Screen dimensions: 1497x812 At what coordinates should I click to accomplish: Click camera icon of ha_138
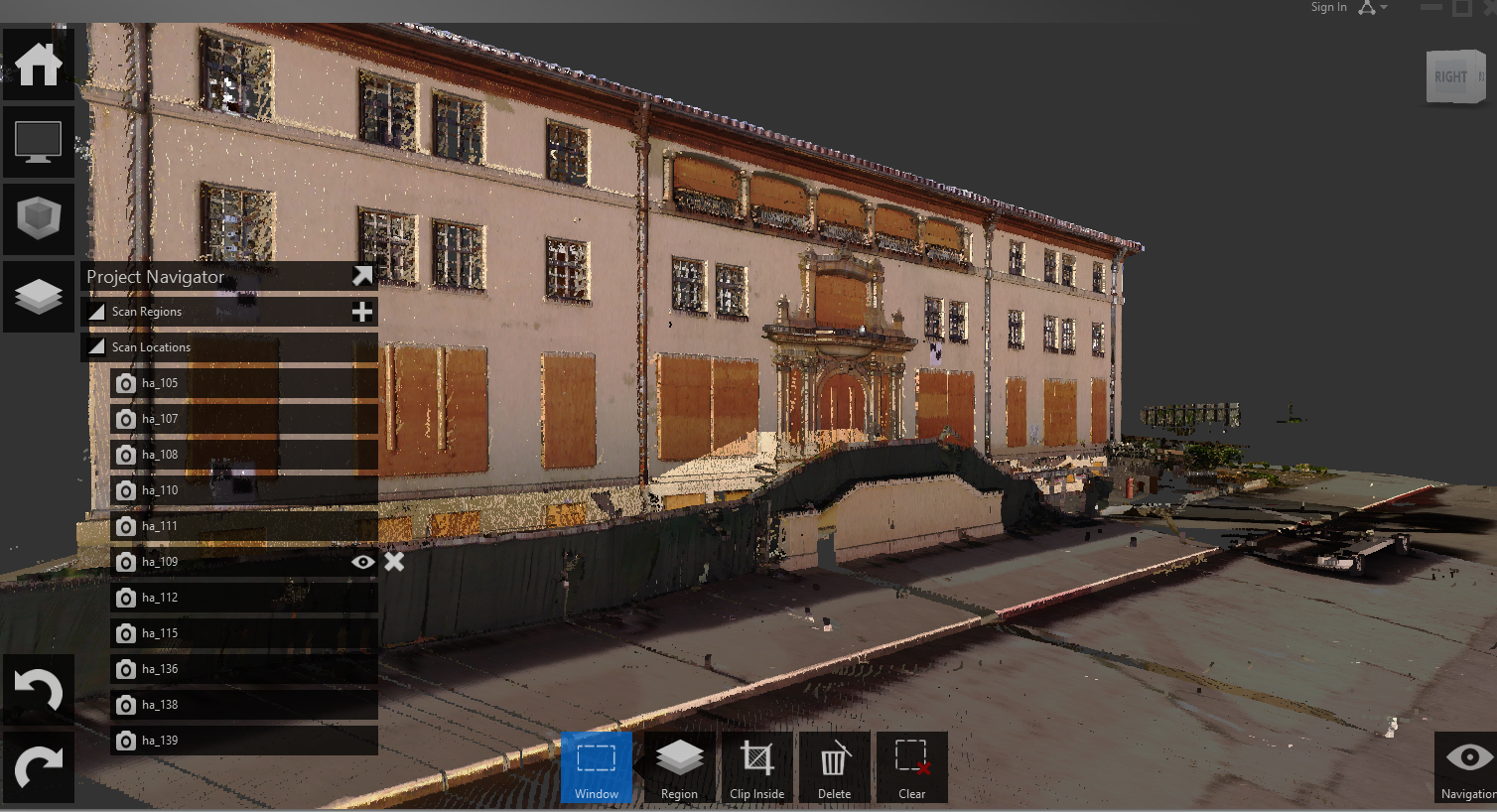coord(125,705)
